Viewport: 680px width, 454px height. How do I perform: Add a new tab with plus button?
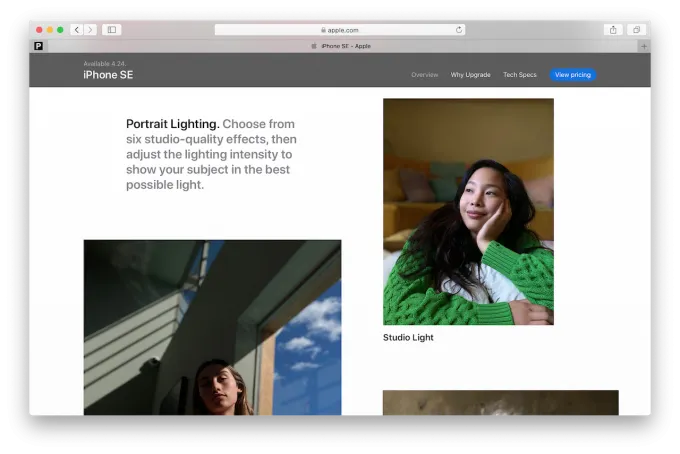click(643, 46)
